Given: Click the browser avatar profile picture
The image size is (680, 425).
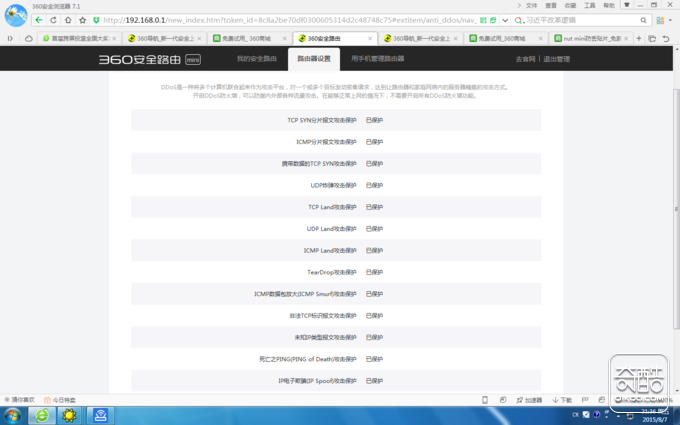Looking at the screenshot, I should pyautogui.click(x=16, y=15).
